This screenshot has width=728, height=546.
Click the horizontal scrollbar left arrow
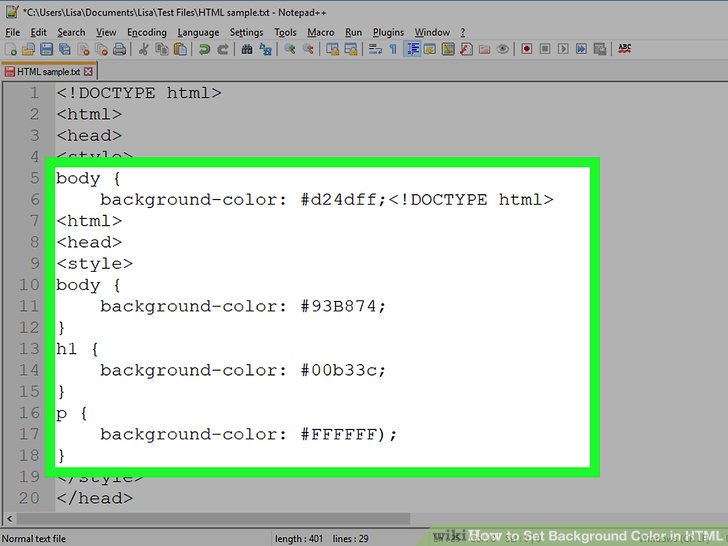9,518
